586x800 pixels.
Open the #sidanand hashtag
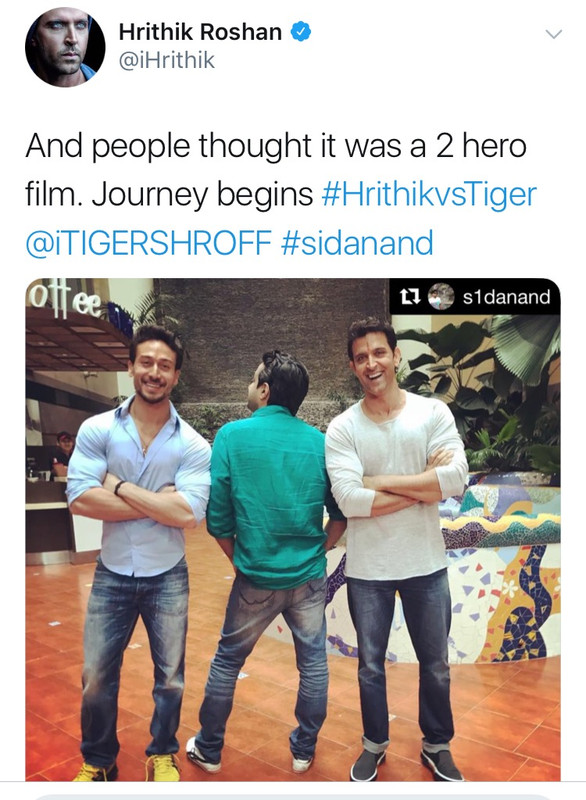357,242
